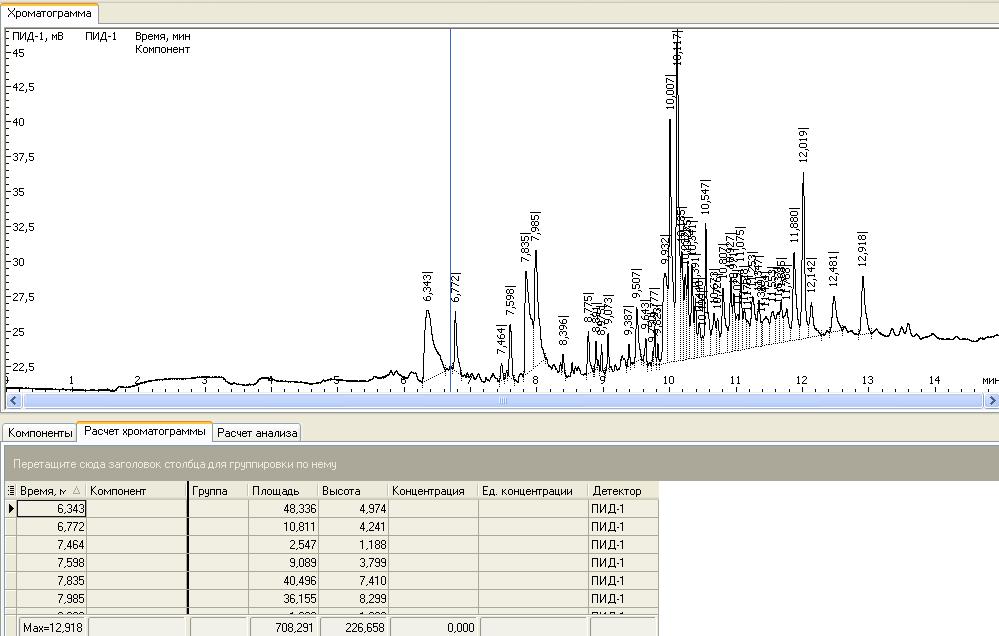The width and height of the screenshot is (999, 636).
Task: Select the time cell 7,835 in the table
Action: tap(52, 581)
